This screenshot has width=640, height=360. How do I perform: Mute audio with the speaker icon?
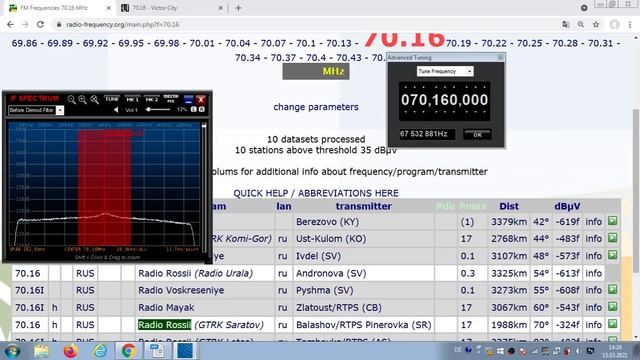click(x=116, y=110)
